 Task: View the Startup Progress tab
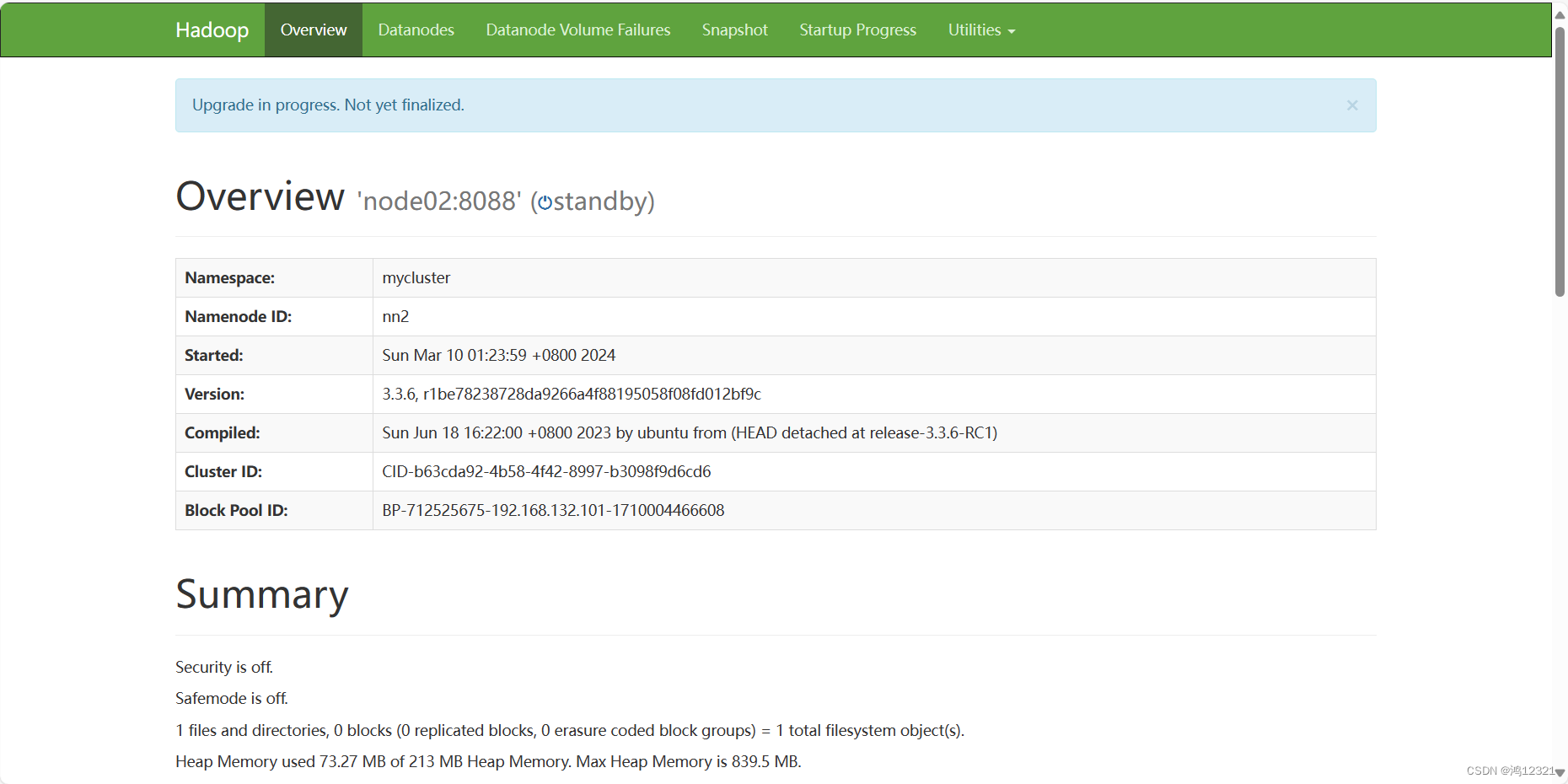(857, 30)
